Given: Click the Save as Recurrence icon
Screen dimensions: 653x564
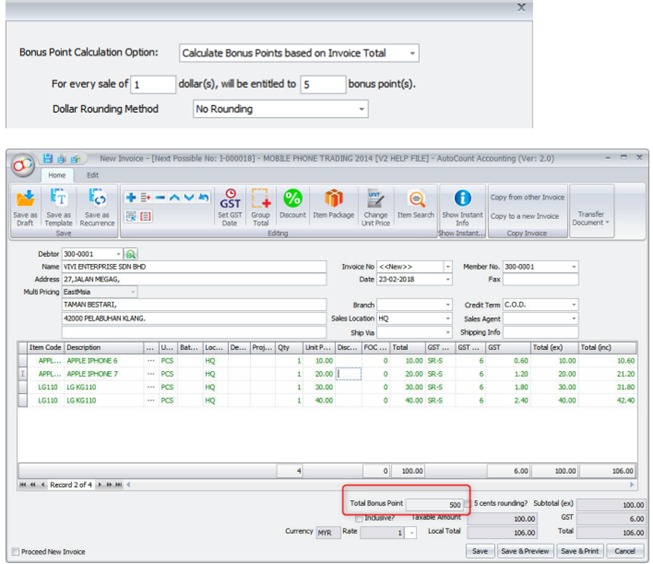Looking at the screenshot, I should pyautogui.click(x=97, y=199).
